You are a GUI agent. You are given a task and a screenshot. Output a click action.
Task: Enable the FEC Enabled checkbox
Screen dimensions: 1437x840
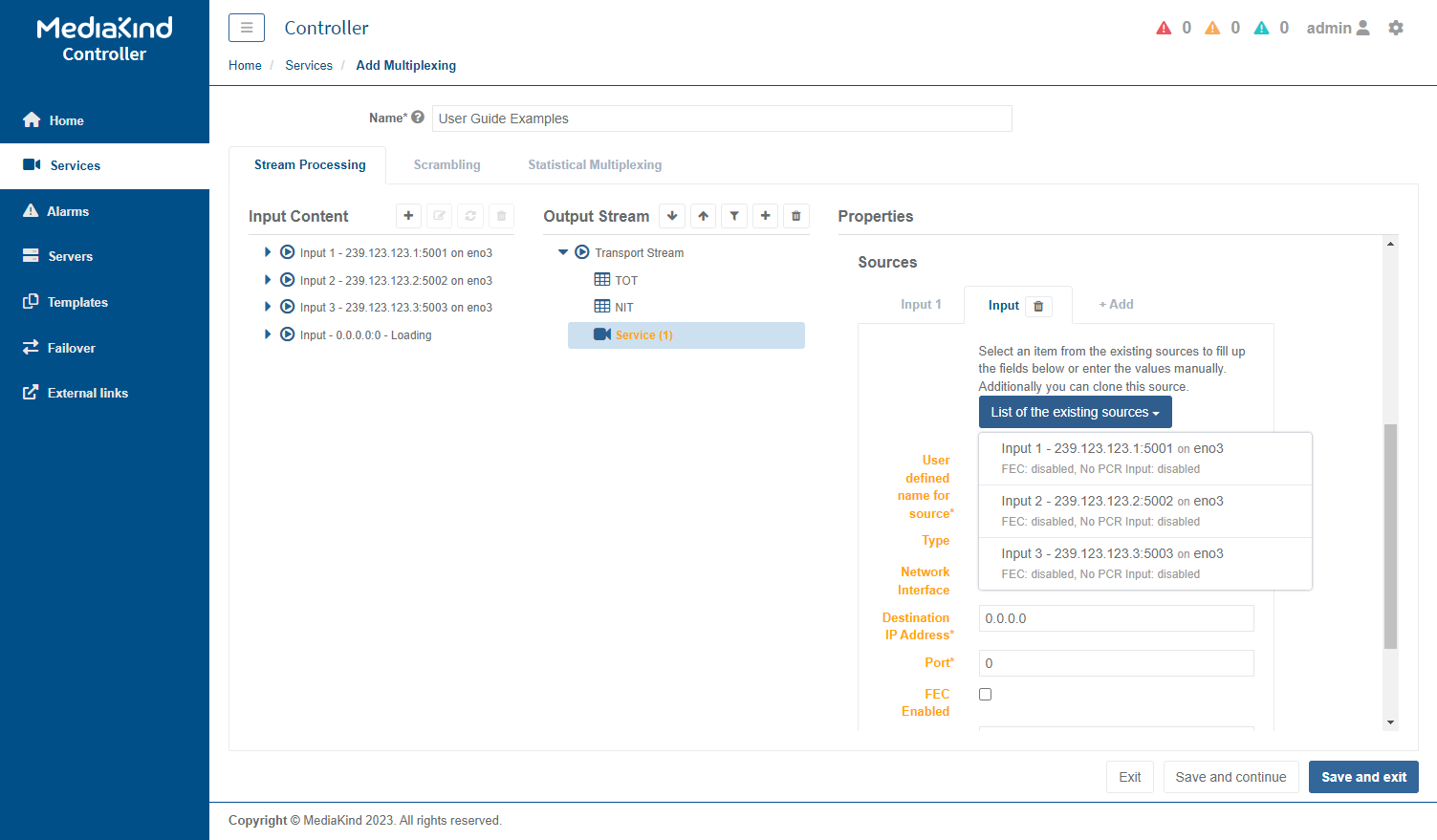pos(986,695)
